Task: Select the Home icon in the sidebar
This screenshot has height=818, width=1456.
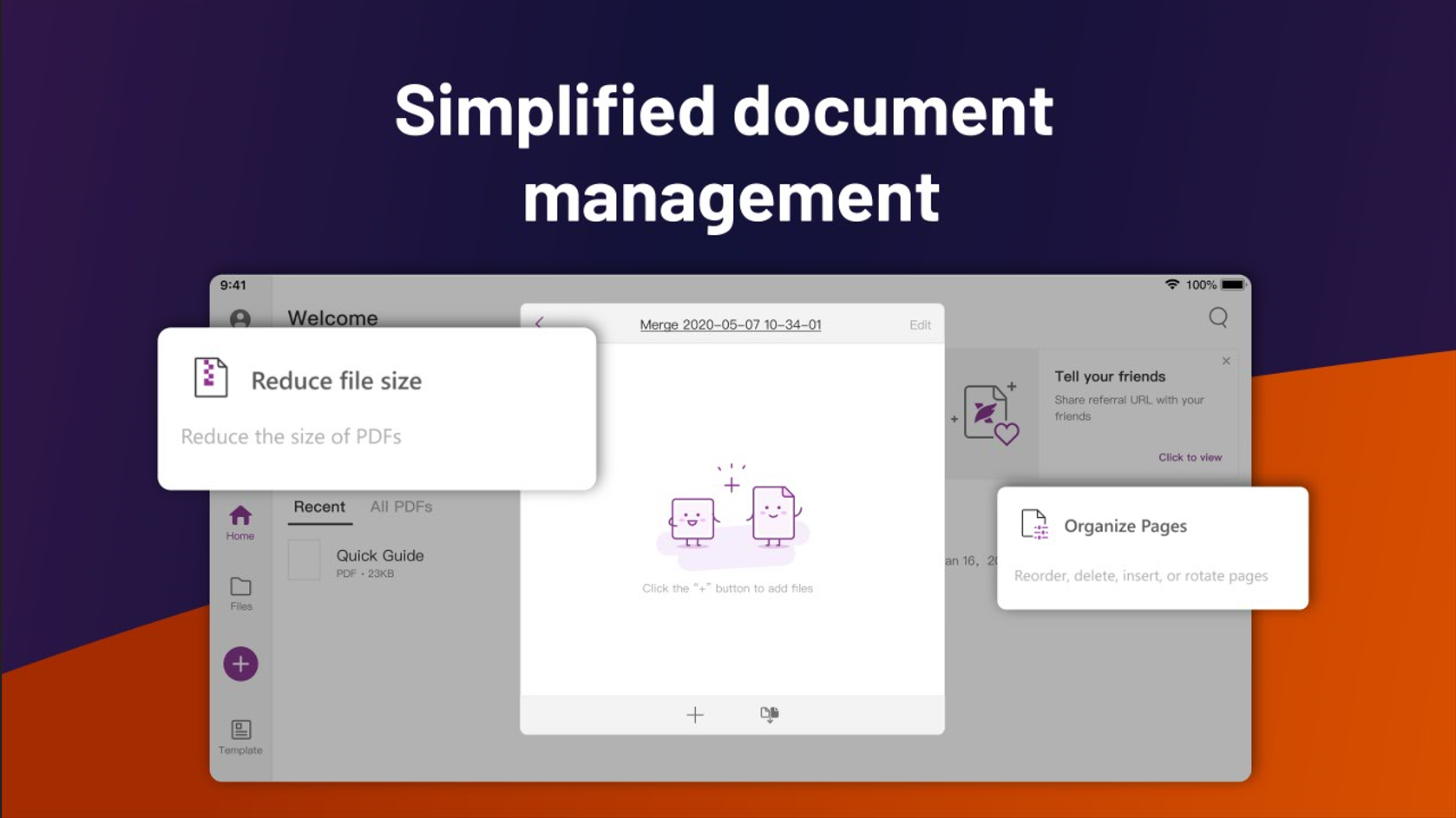Action: [x=240, y=518]
